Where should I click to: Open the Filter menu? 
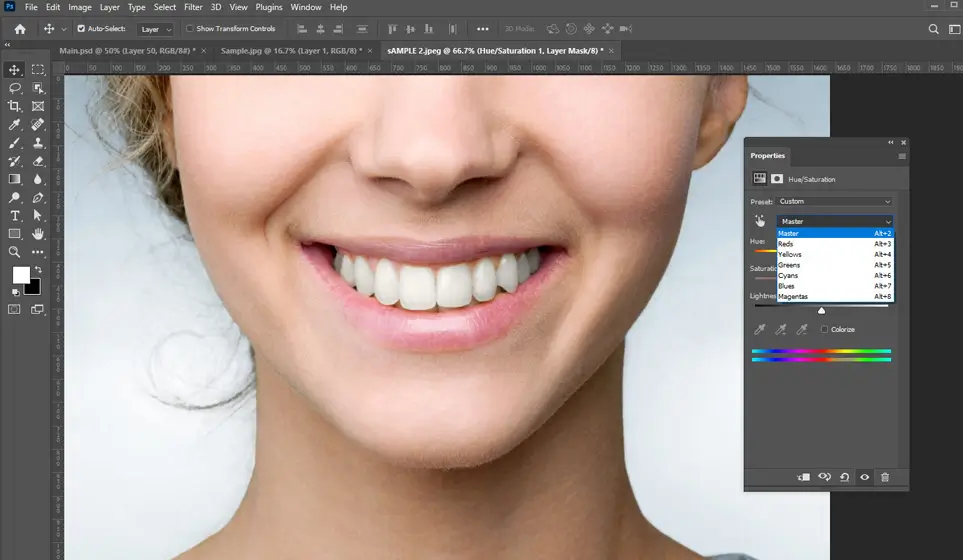(193, 7)
